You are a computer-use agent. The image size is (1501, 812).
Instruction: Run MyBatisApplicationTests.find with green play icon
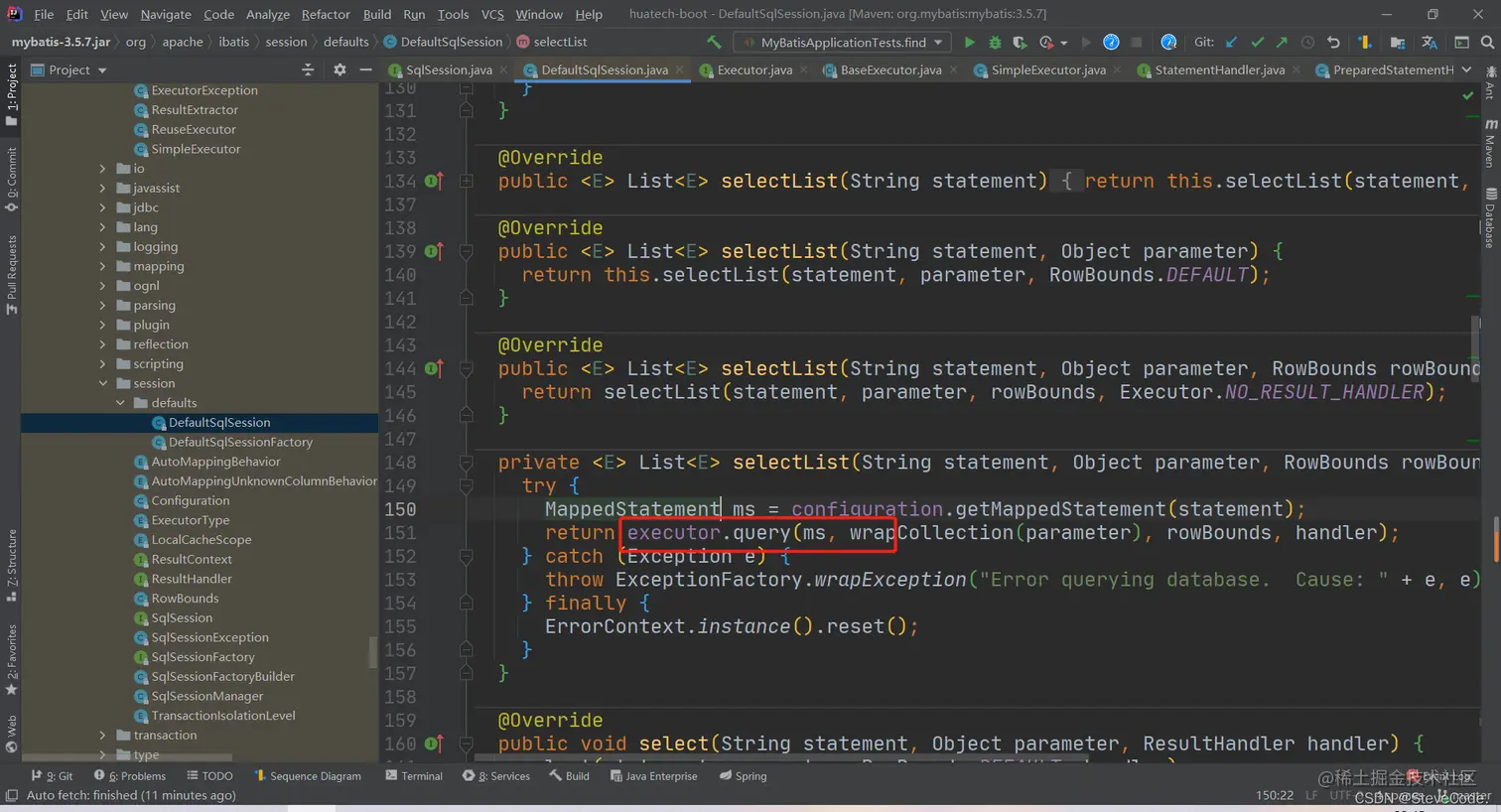[x=969, y=42]
